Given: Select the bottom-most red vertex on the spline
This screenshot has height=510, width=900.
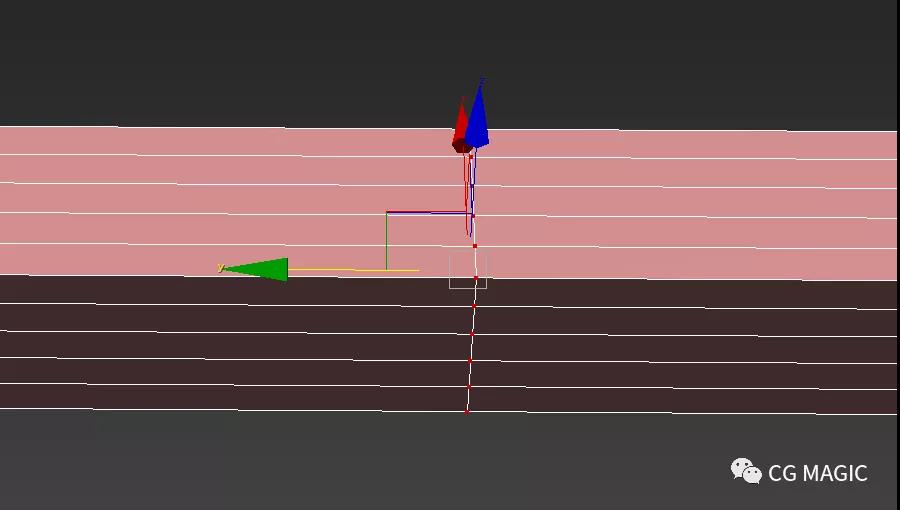Looking at the screenshot, I should point(467,410).
